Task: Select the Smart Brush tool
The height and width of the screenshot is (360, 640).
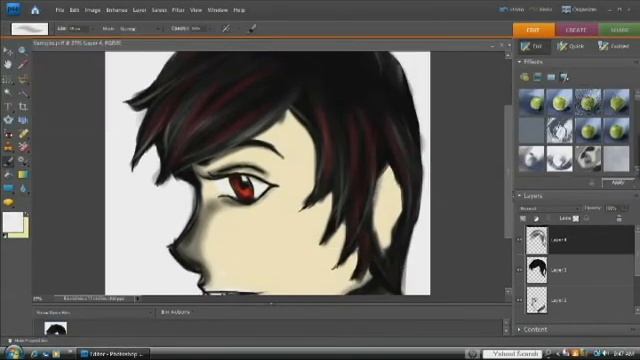Action: [x=23, y=161]
